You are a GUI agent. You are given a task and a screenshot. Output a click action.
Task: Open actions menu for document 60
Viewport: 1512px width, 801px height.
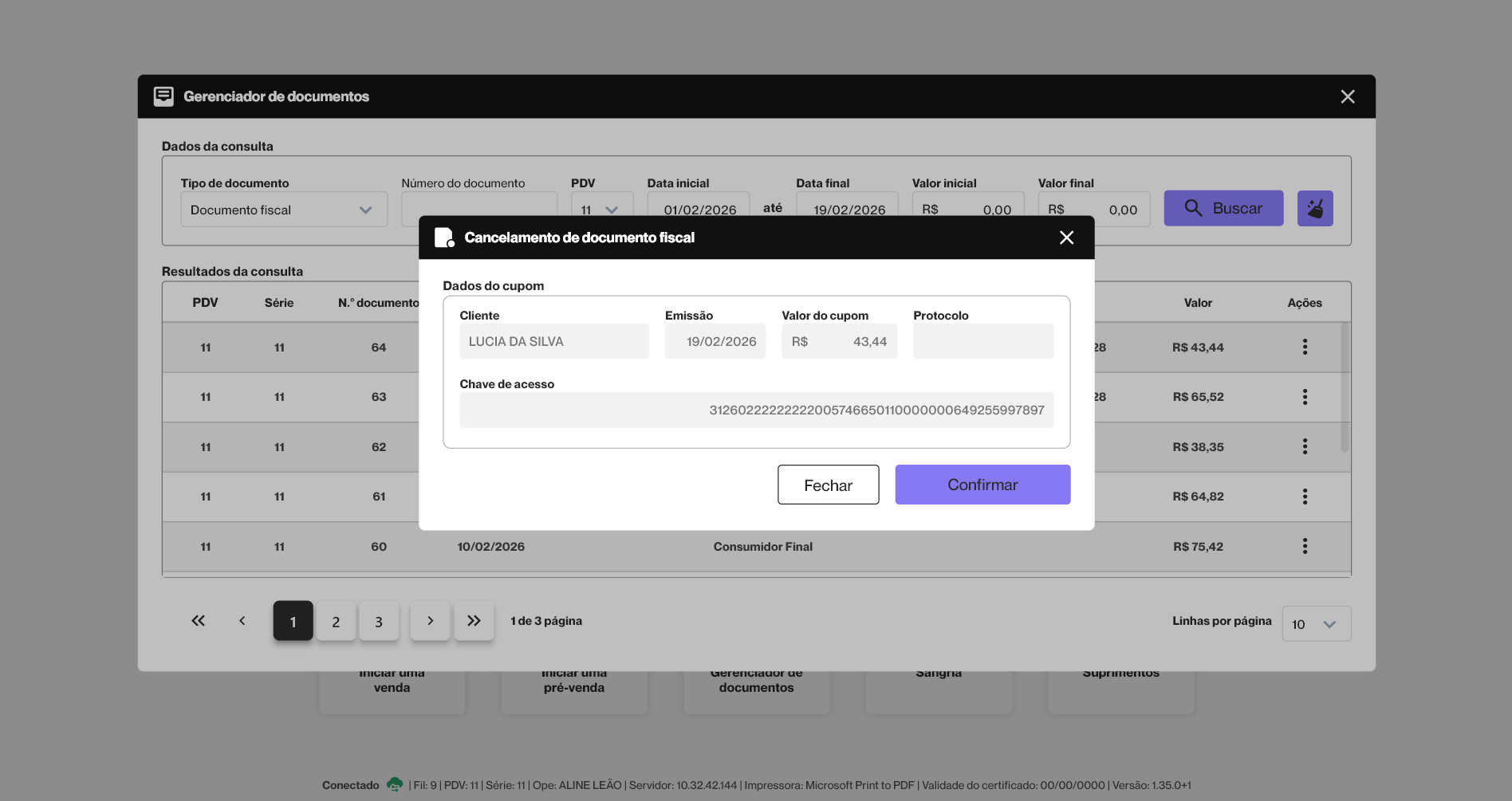(1305, 546)
